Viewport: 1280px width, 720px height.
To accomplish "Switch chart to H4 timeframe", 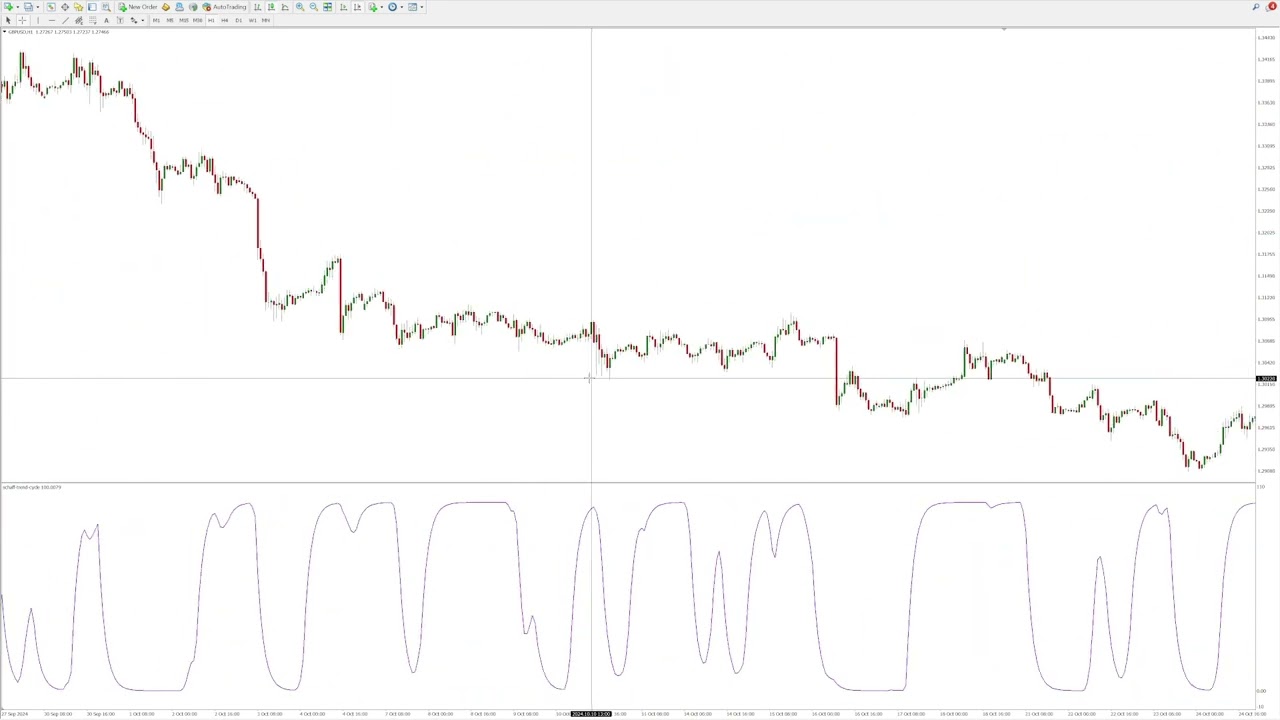I will point(225,20).
